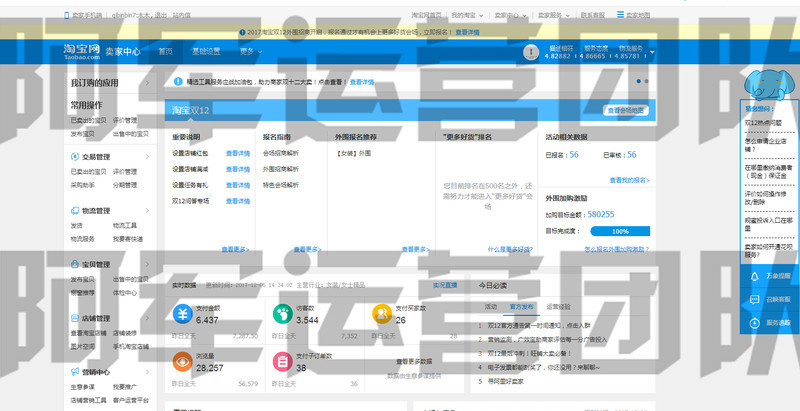
Task: Open 查看详情 link next to 双12问答专场
Action: pyautogui.click(x=238, y=201)
